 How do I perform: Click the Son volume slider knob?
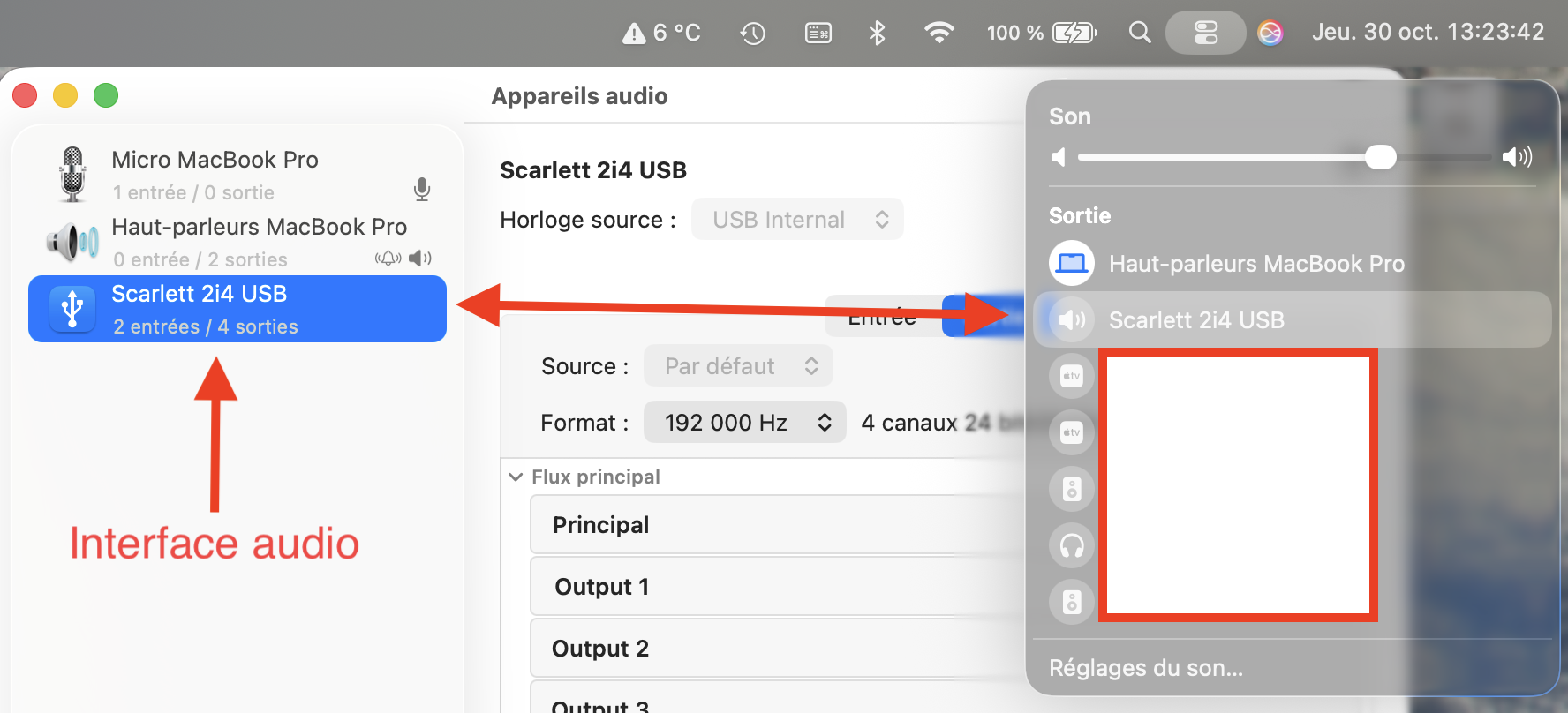click(x=1380, y=158)
